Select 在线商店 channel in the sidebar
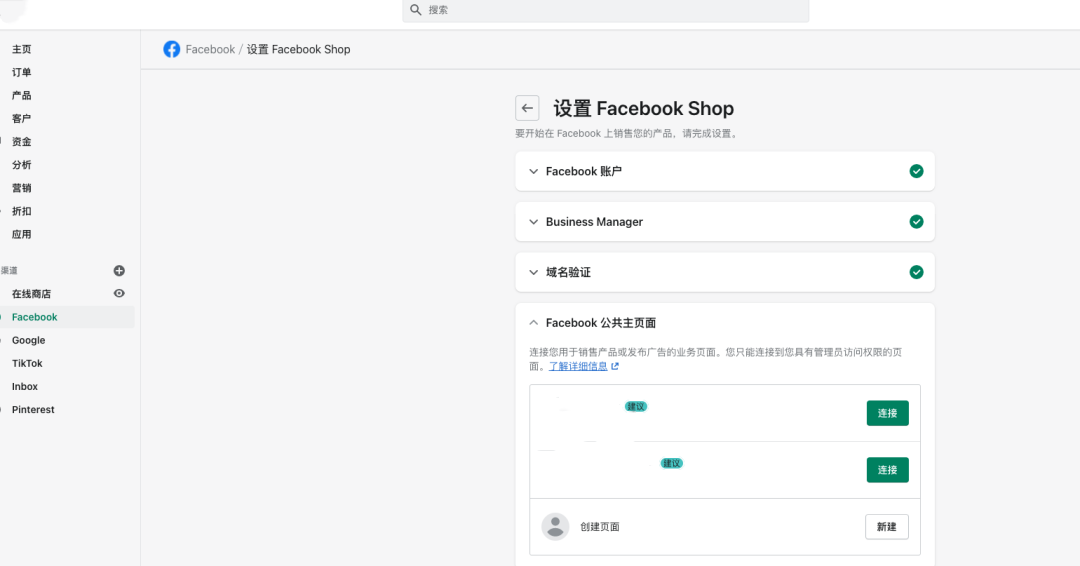The image size is (1080, 566). 31,294
